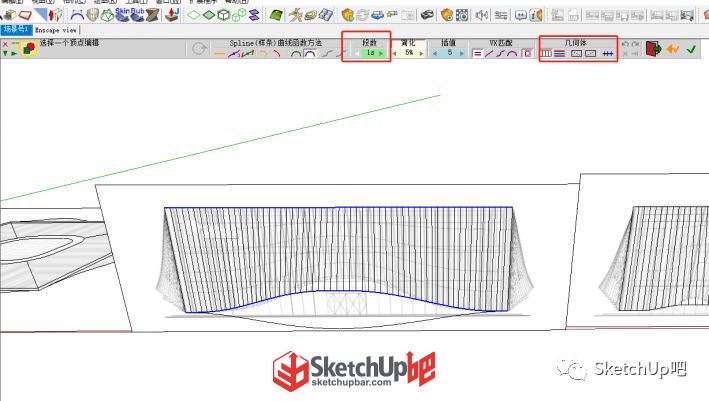The height and width of the screenshot is (401, 709).
Task: Open the sliders settings icon
Action: [x=501, y=15]
